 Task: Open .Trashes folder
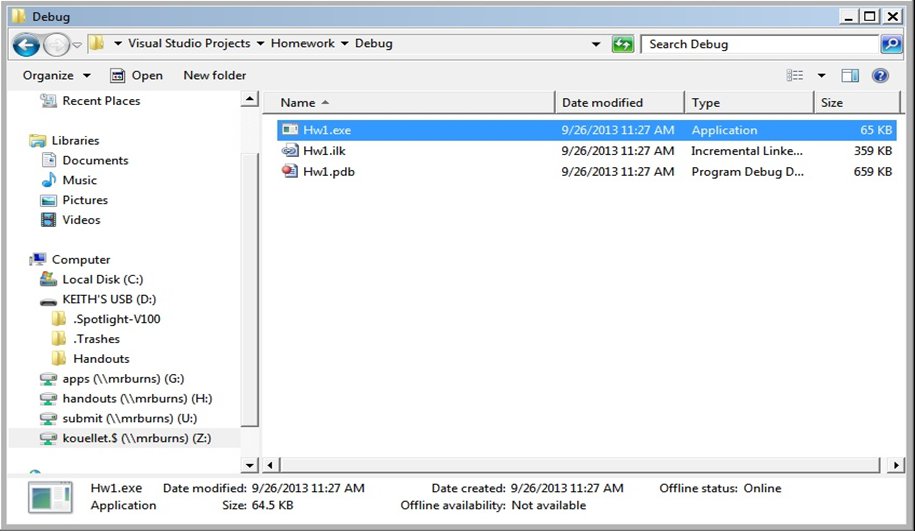(x=96, y=338)
